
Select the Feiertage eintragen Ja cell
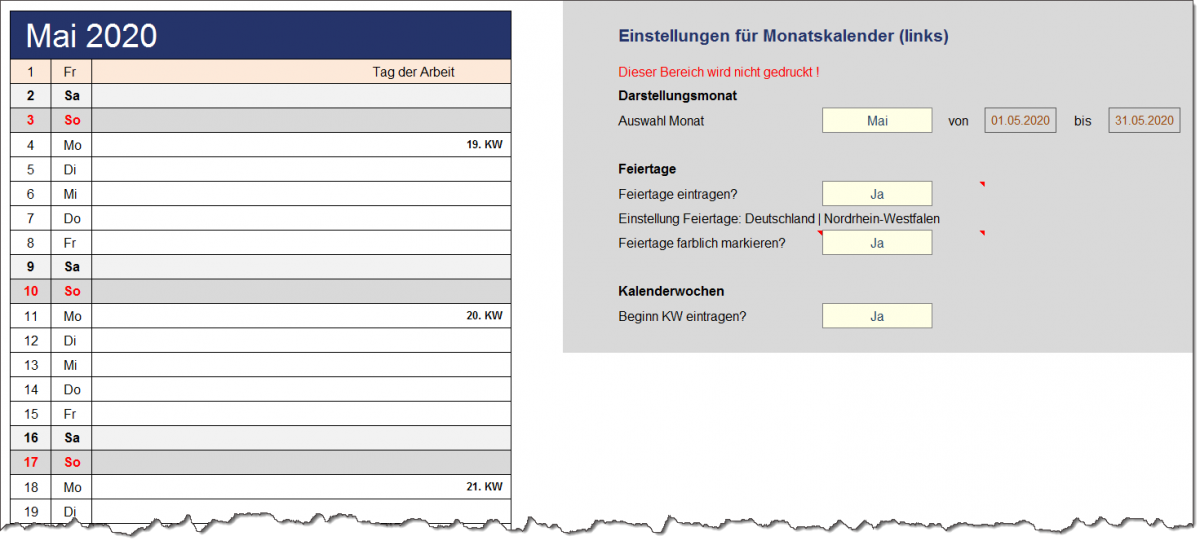(876, 194)
